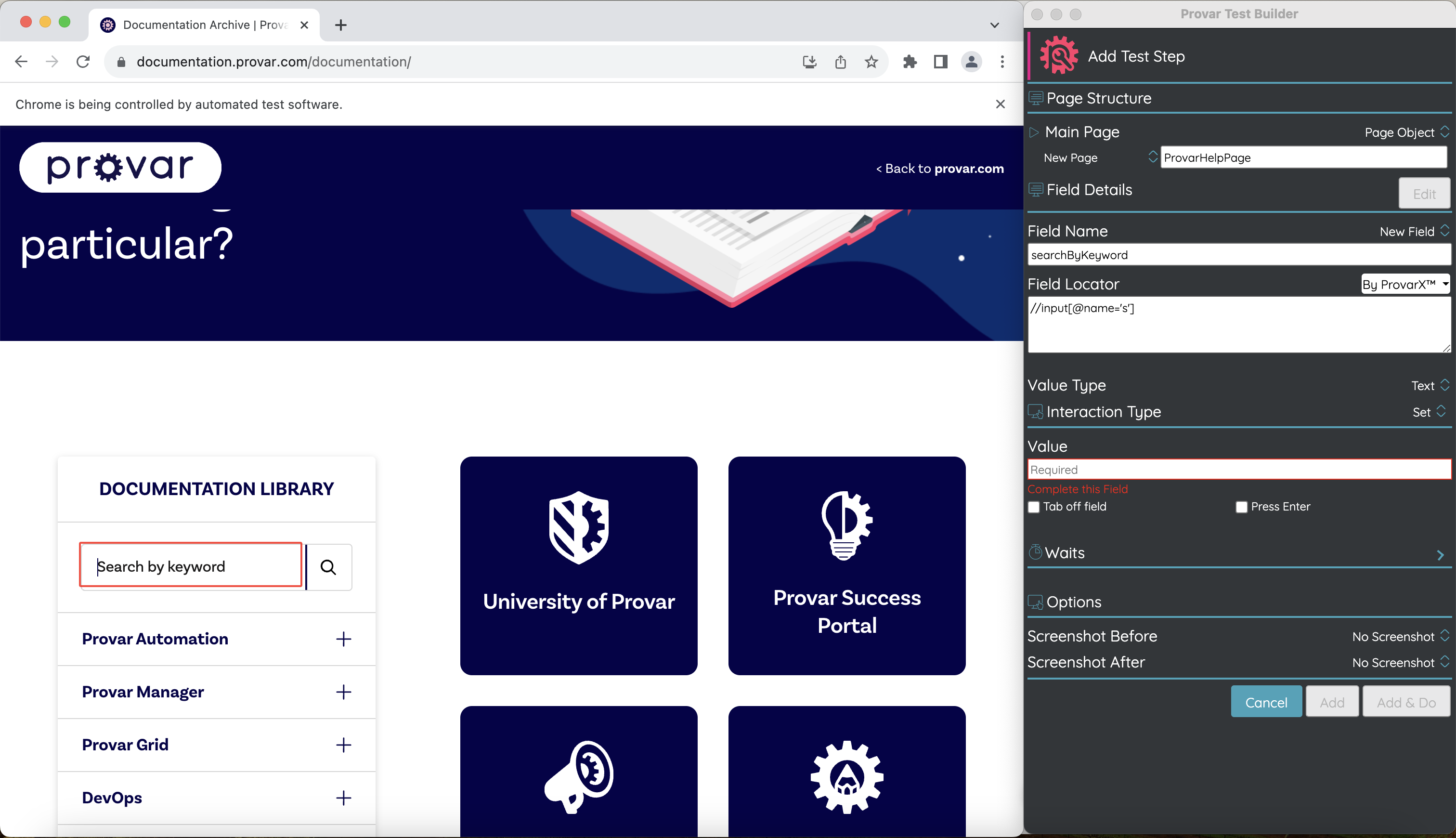The width and height of the screenshot is (1456, 838).
Task: Enable the Tab off field checkbox
Action: [x=1034, y=507]
